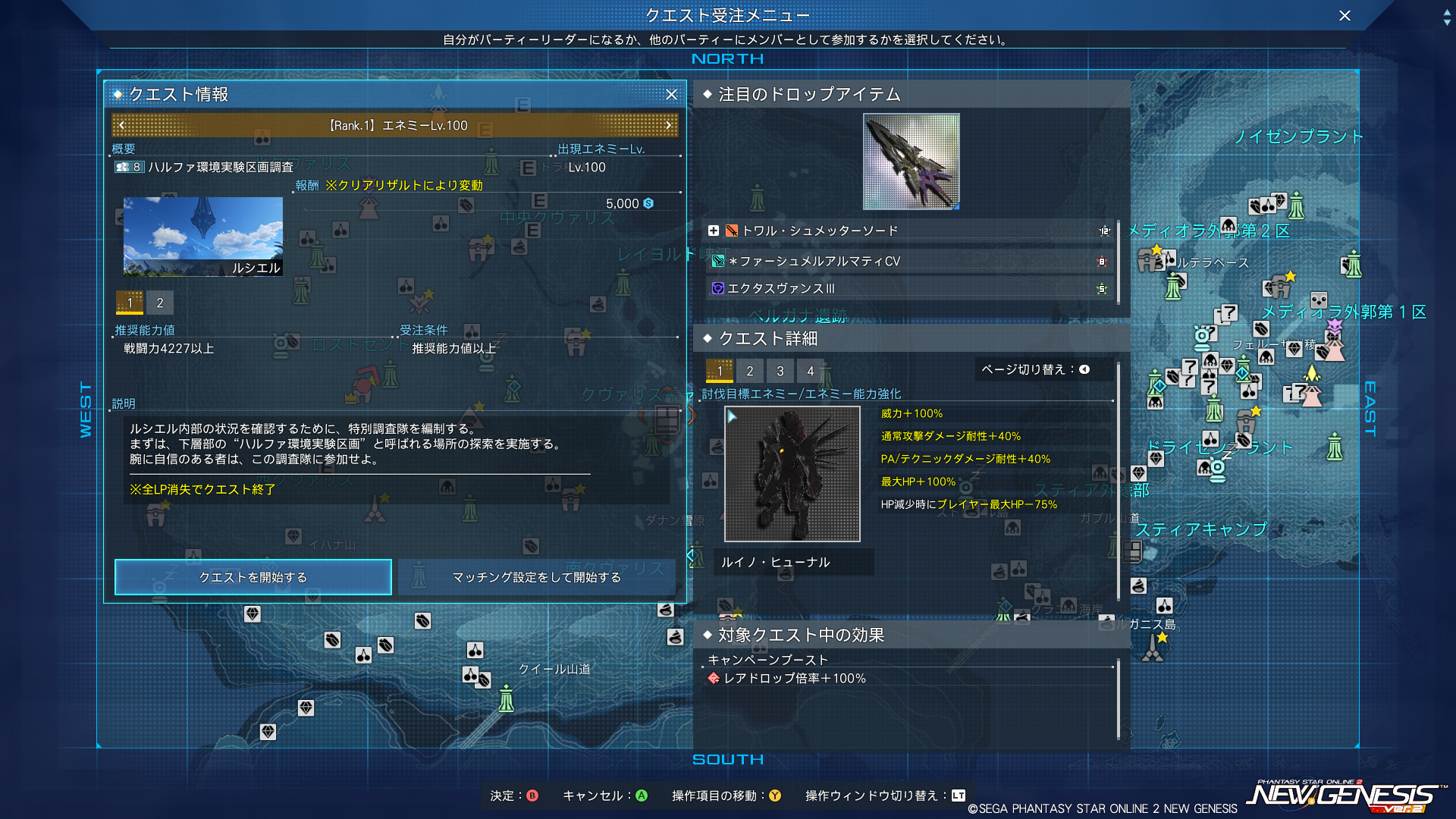1456x819 pixels.
Task: Click the ルシエル location thumbnail
Action: pyautogui.click(x=202, y=237)
